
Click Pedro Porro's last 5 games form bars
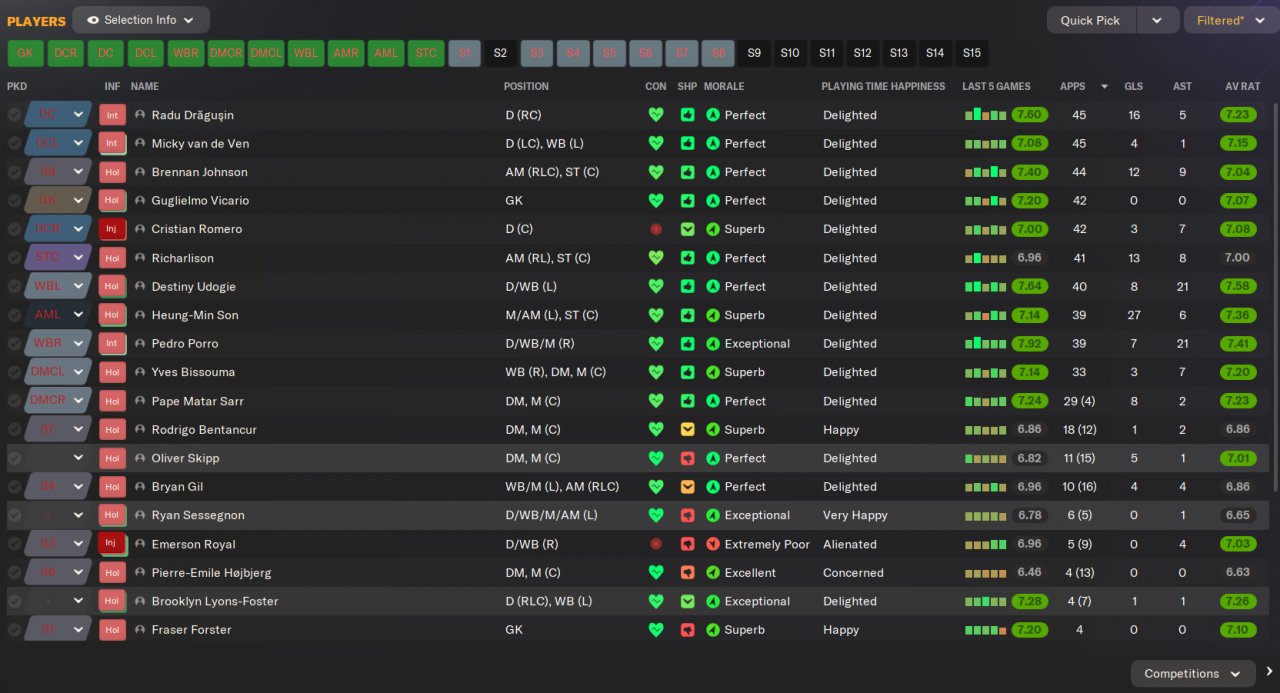(x=986, y=344)
